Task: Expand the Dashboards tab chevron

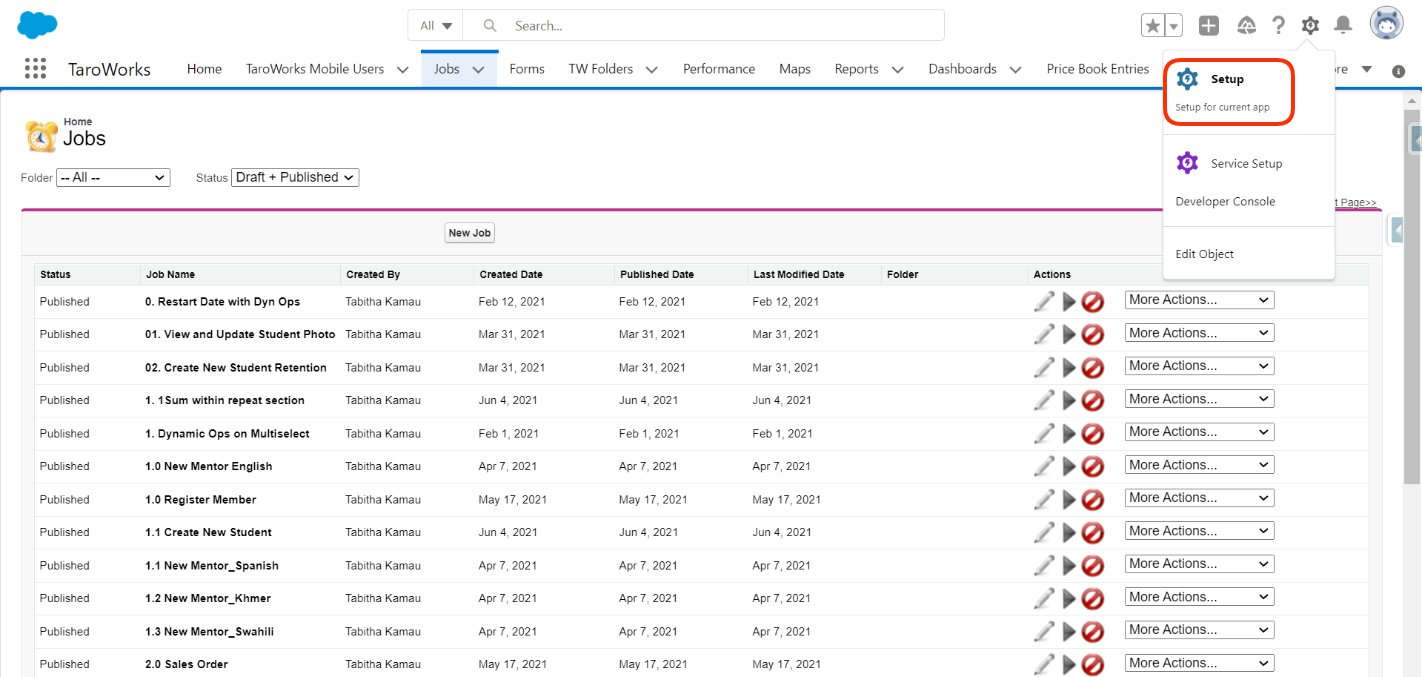Action: [1015, 70]
